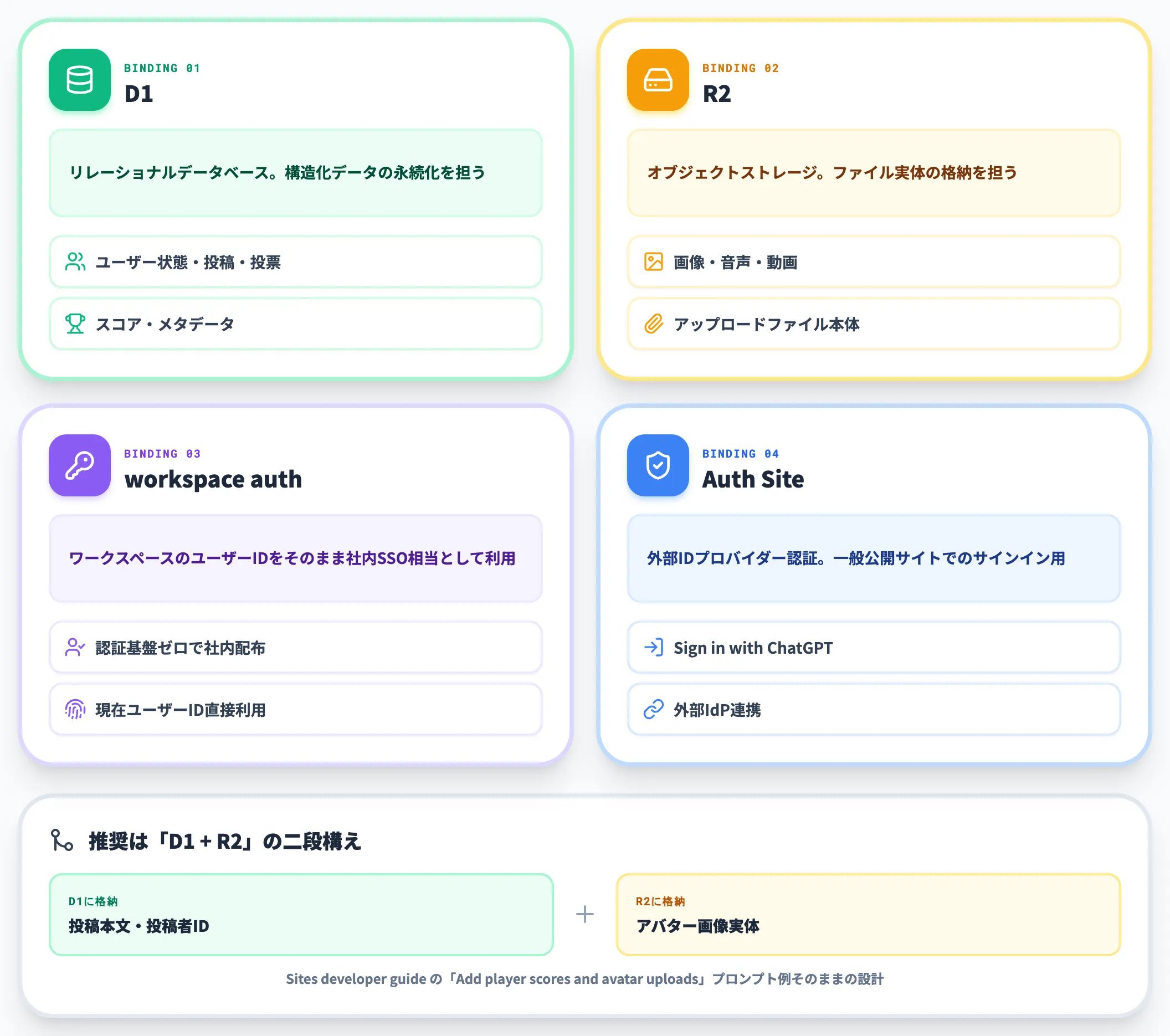The width and height of the screenshot is (1170, 1036).
Task: Click the リレーショナルデータベース description box
Action: tap(295, 173)
